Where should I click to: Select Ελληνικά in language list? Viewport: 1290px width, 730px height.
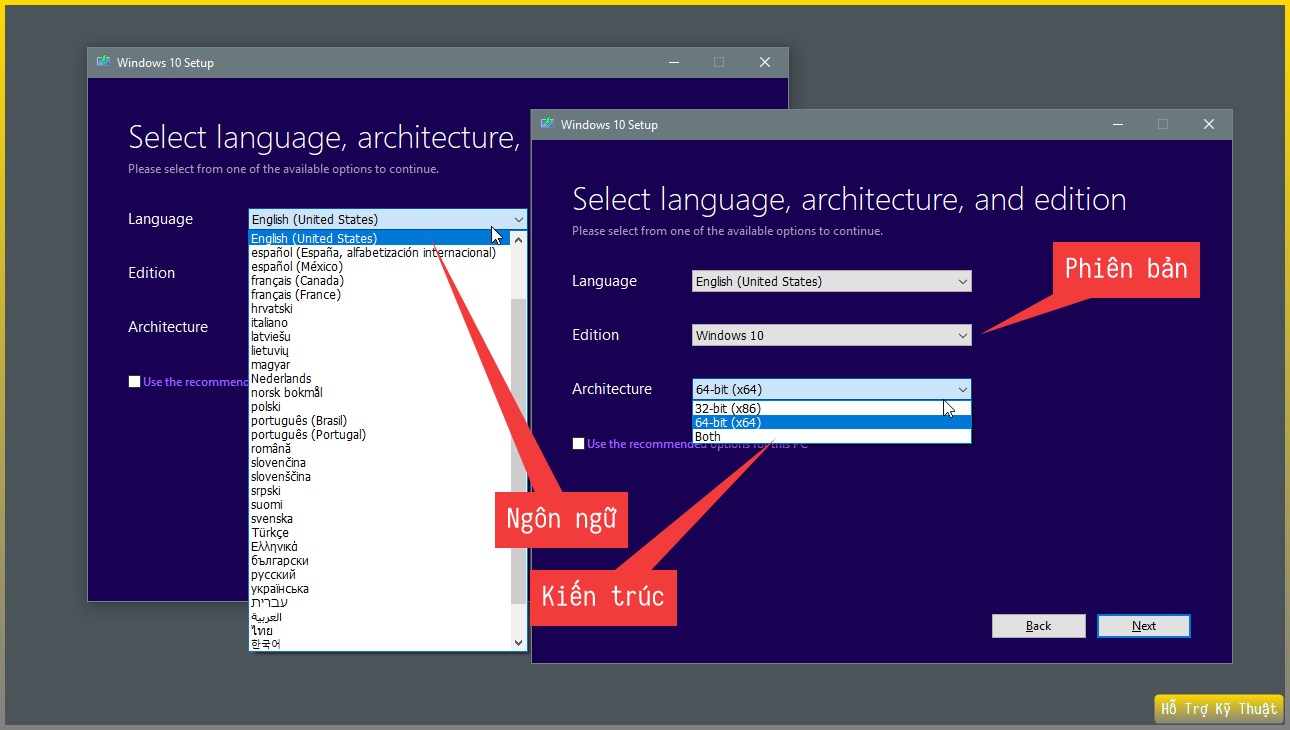tap(379, 546)
